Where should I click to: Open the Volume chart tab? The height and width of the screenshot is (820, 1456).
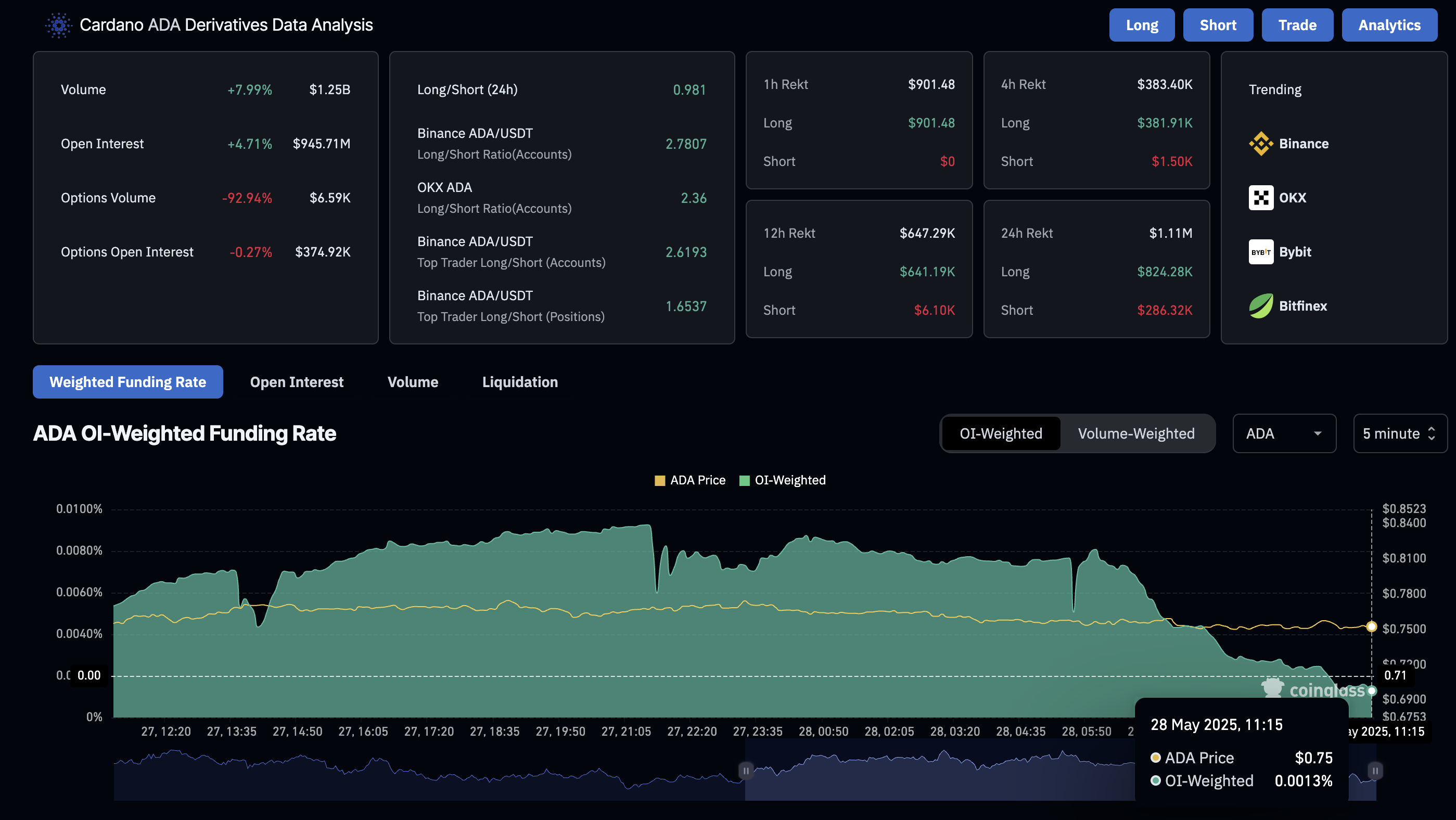pyautogui.click(x=413, y=382)
